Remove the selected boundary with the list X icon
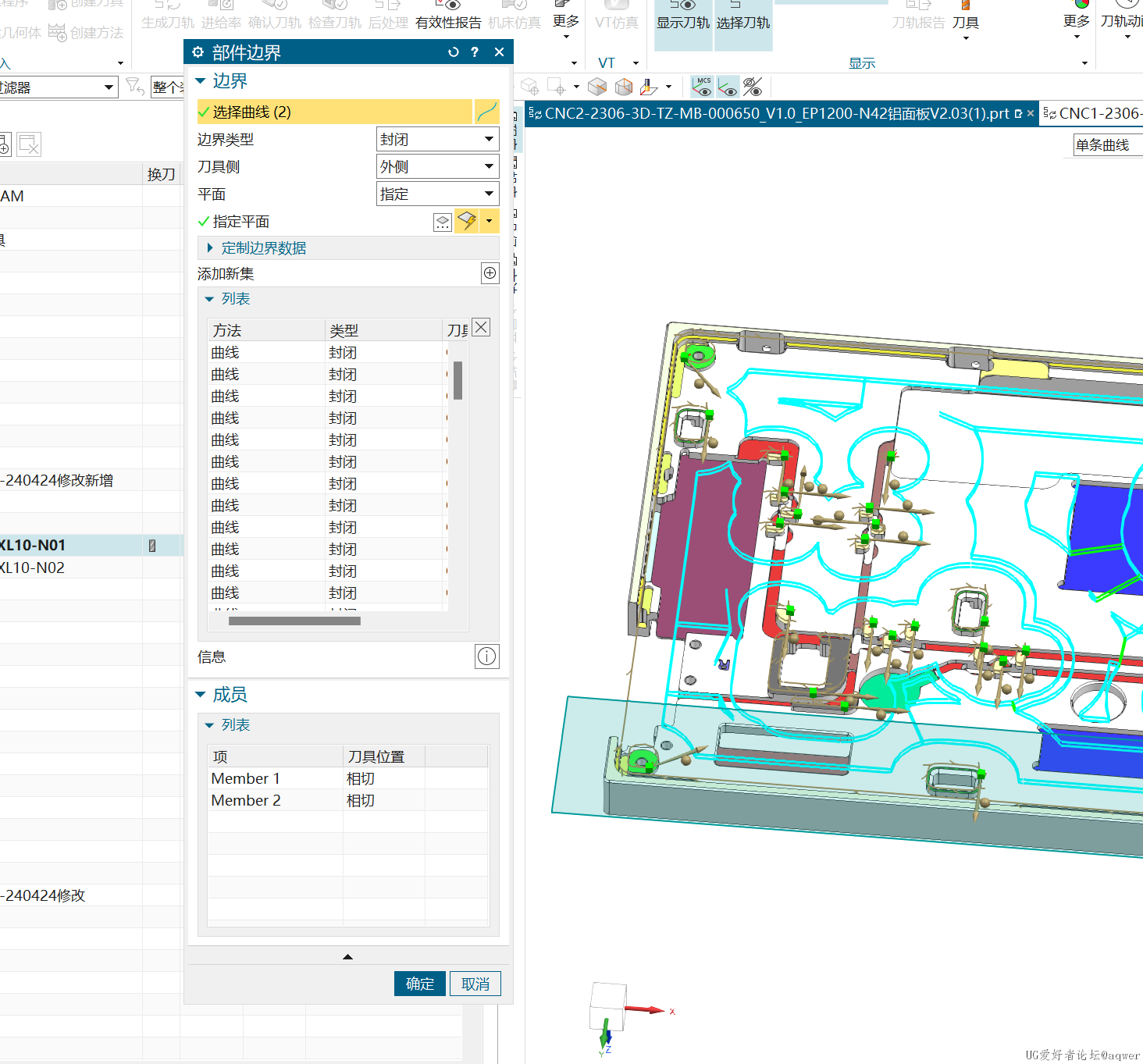The image size is (1143, 1064). click(482, 327)
